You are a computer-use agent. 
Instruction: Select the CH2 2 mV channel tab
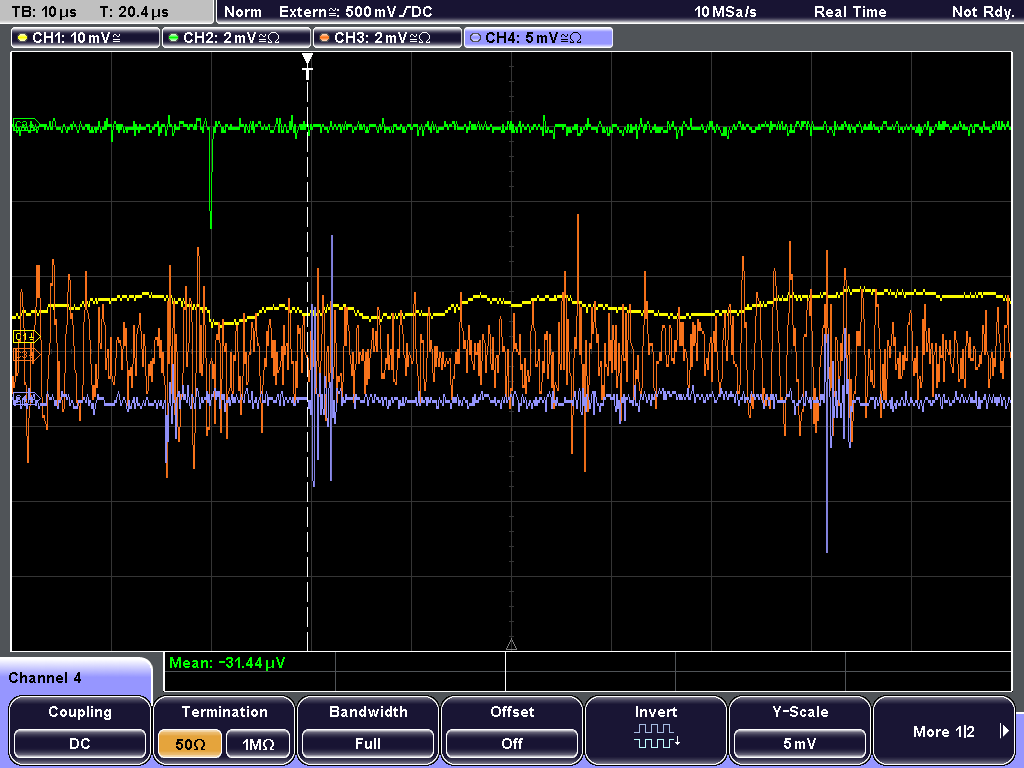(236, 38)
